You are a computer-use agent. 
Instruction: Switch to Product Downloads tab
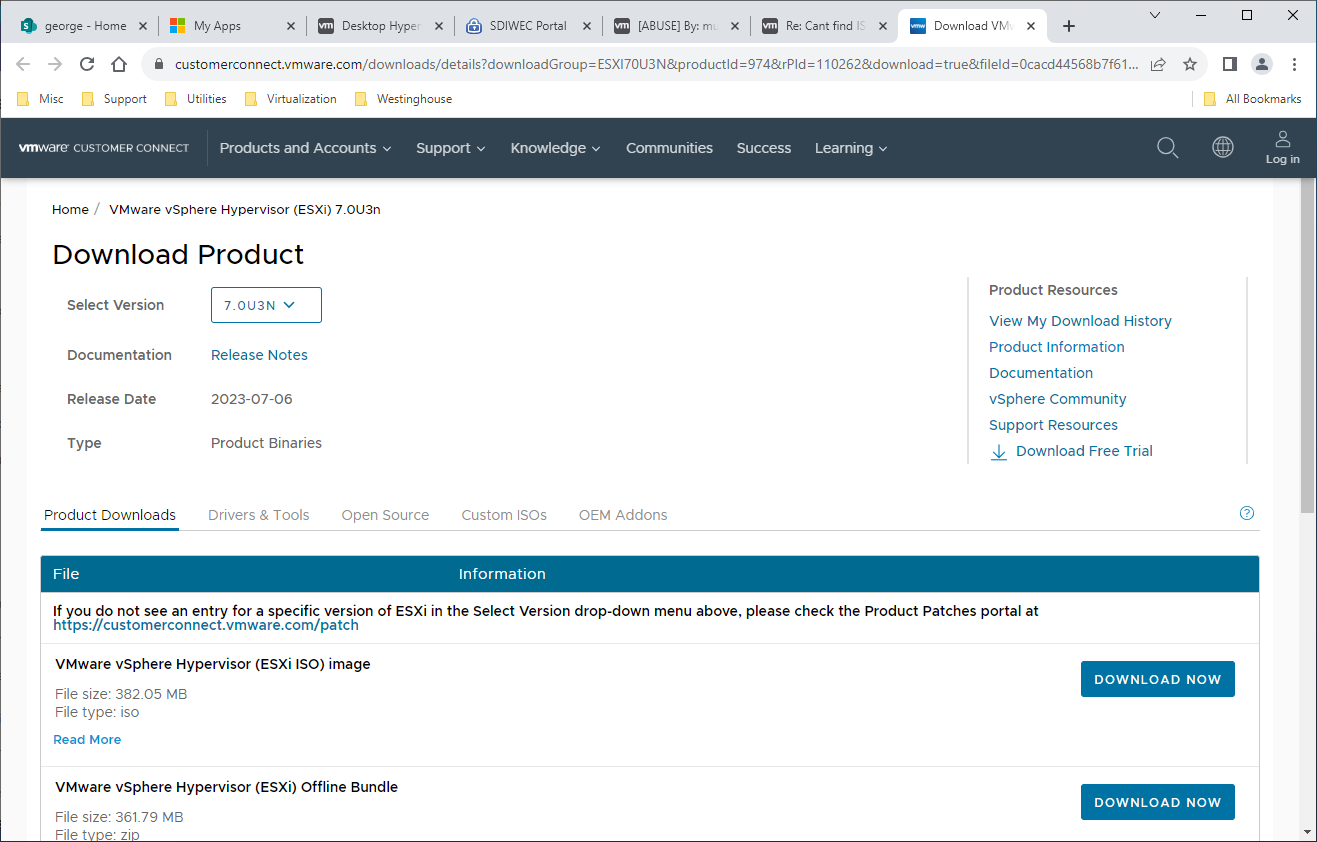(x=110, y=515)
